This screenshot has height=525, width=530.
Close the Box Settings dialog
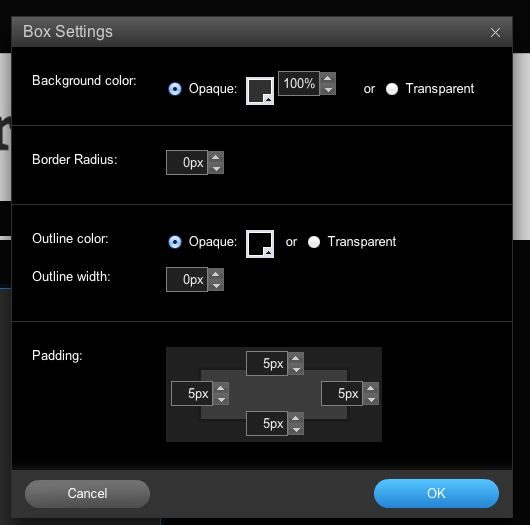pyautogui.click(x=495, y=33)
